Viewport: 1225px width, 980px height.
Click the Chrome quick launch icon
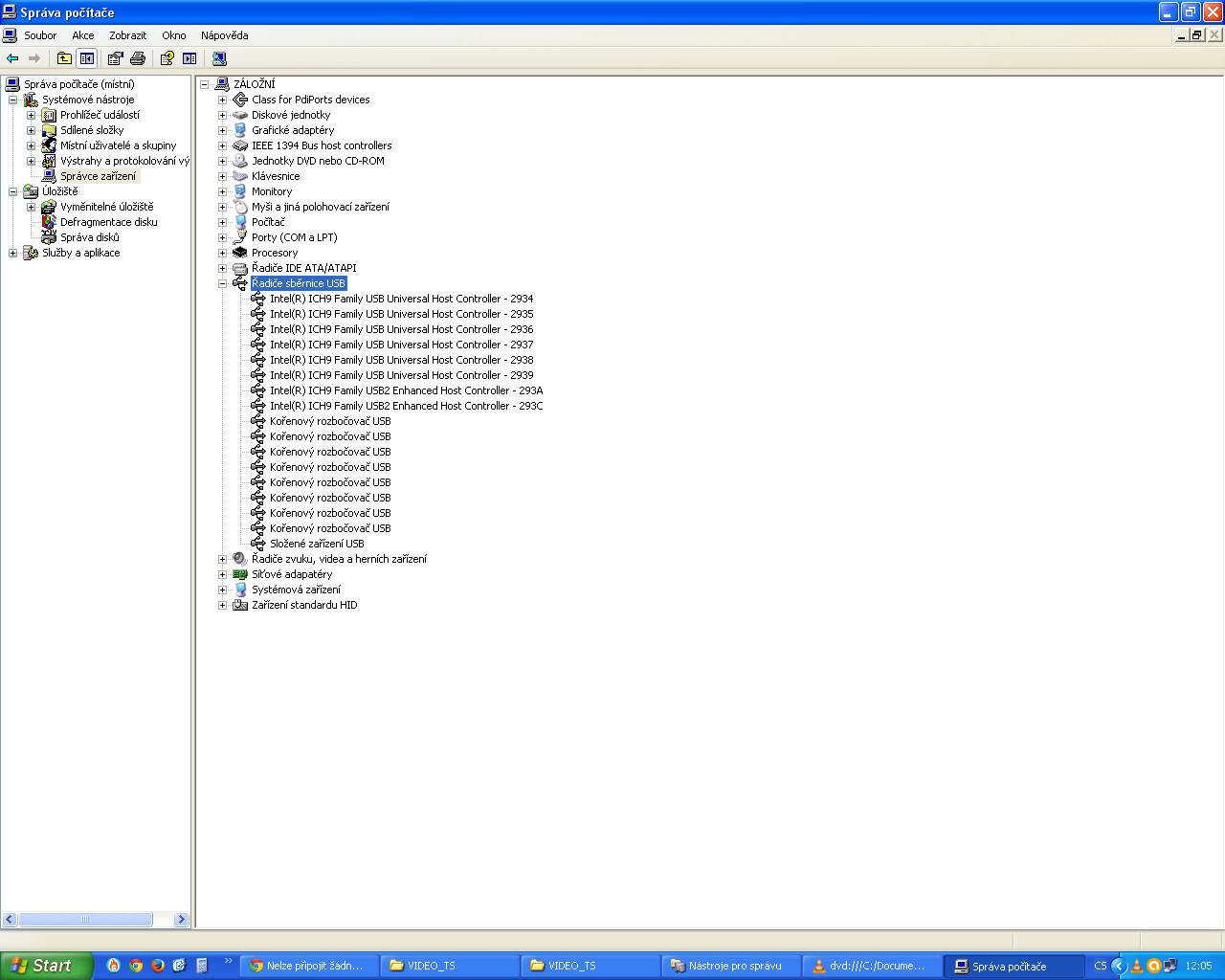coord(136,966)
